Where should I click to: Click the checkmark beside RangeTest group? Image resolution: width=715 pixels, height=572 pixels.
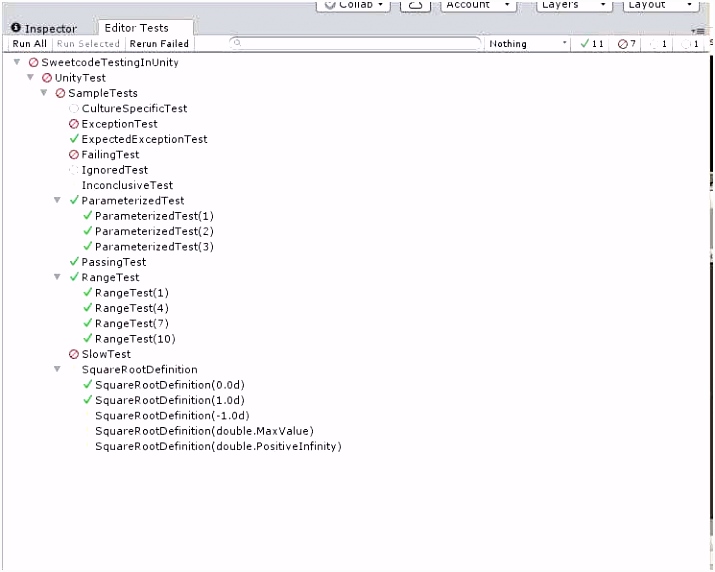tap(74, 277)
